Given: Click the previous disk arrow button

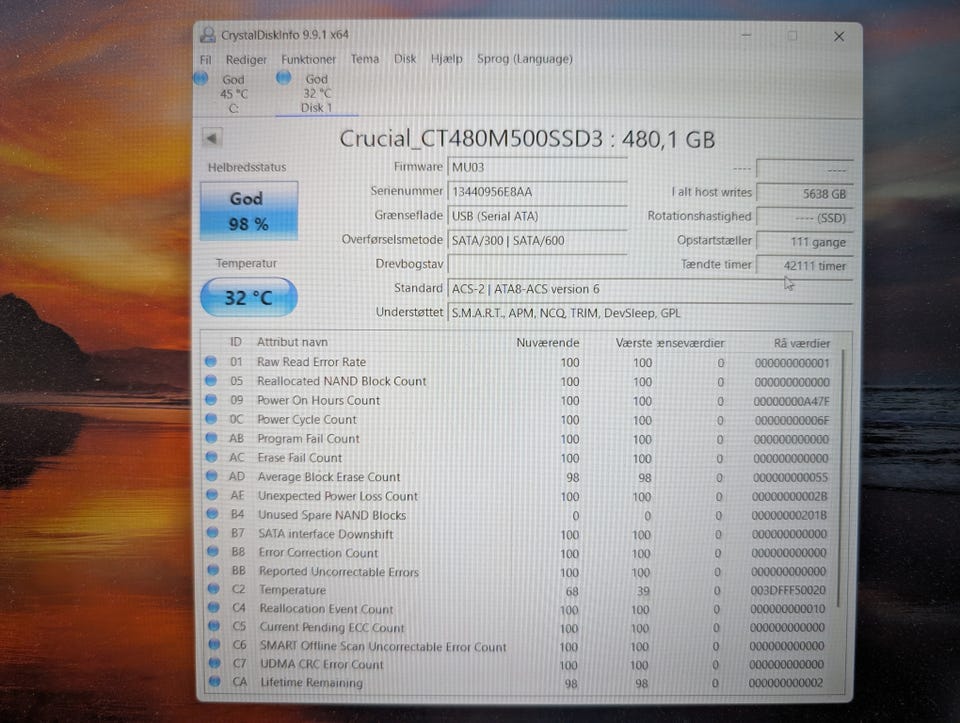Looking at the screenshot, I should coord(212,138).
